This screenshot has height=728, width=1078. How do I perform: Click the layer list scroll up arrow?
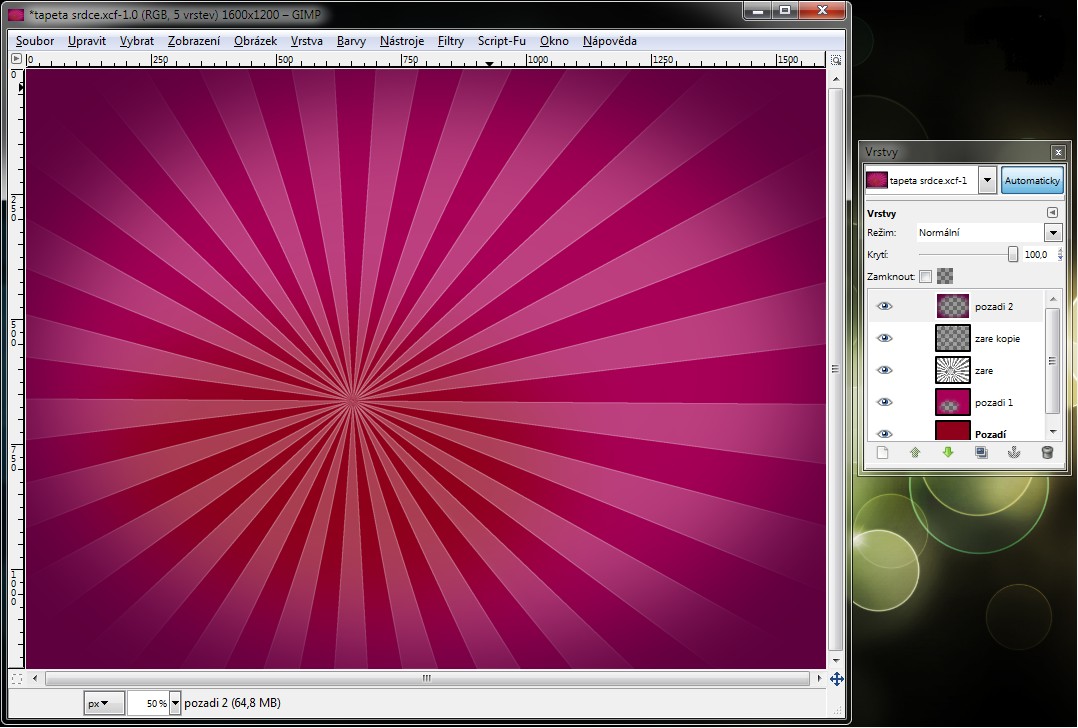(x=1053, y=299)
